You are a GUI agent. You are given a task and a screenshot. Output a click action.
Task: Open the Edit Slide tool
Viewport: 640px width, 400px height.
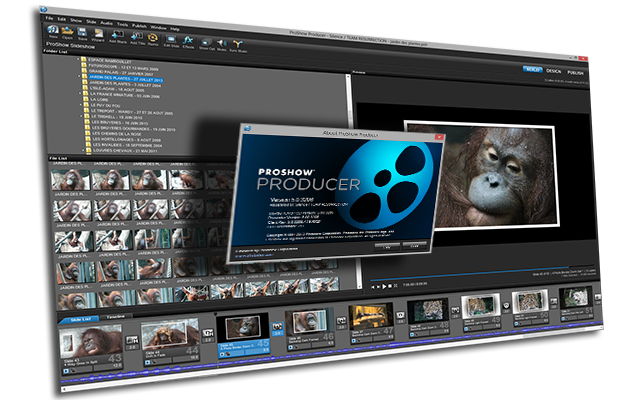point(171,41)
